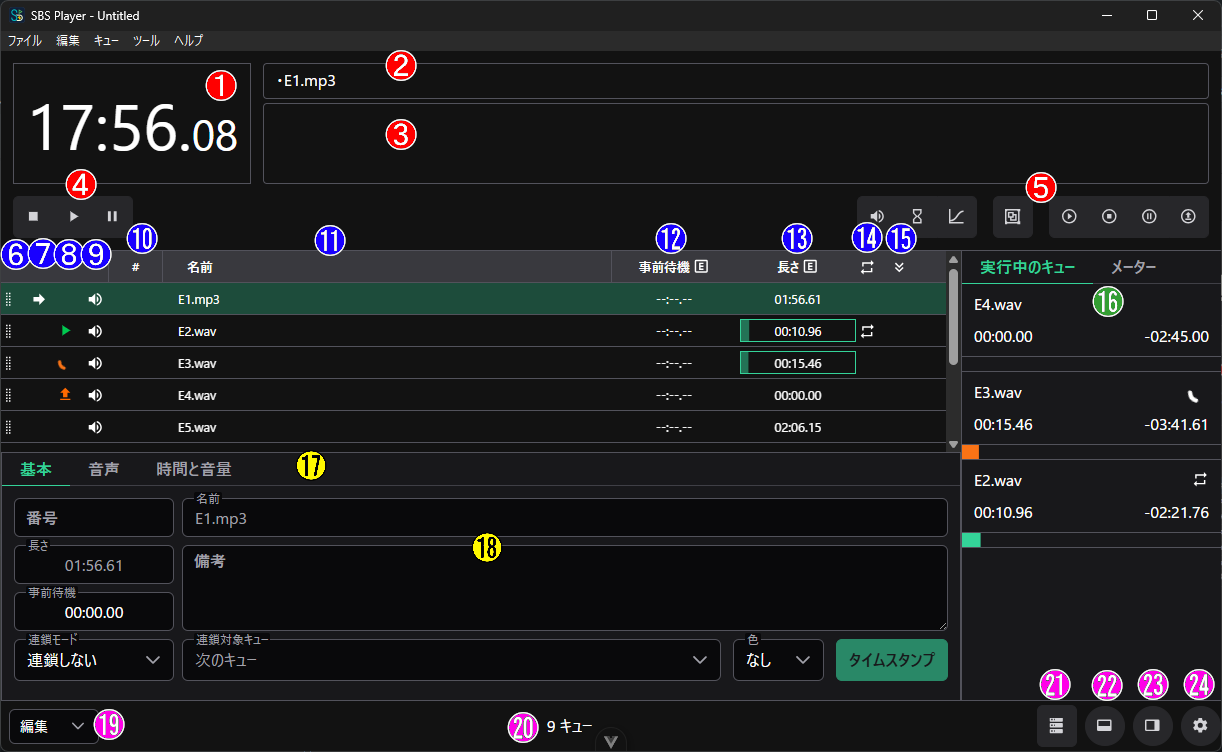Open the ファイル menu

[x=25, y=40]
